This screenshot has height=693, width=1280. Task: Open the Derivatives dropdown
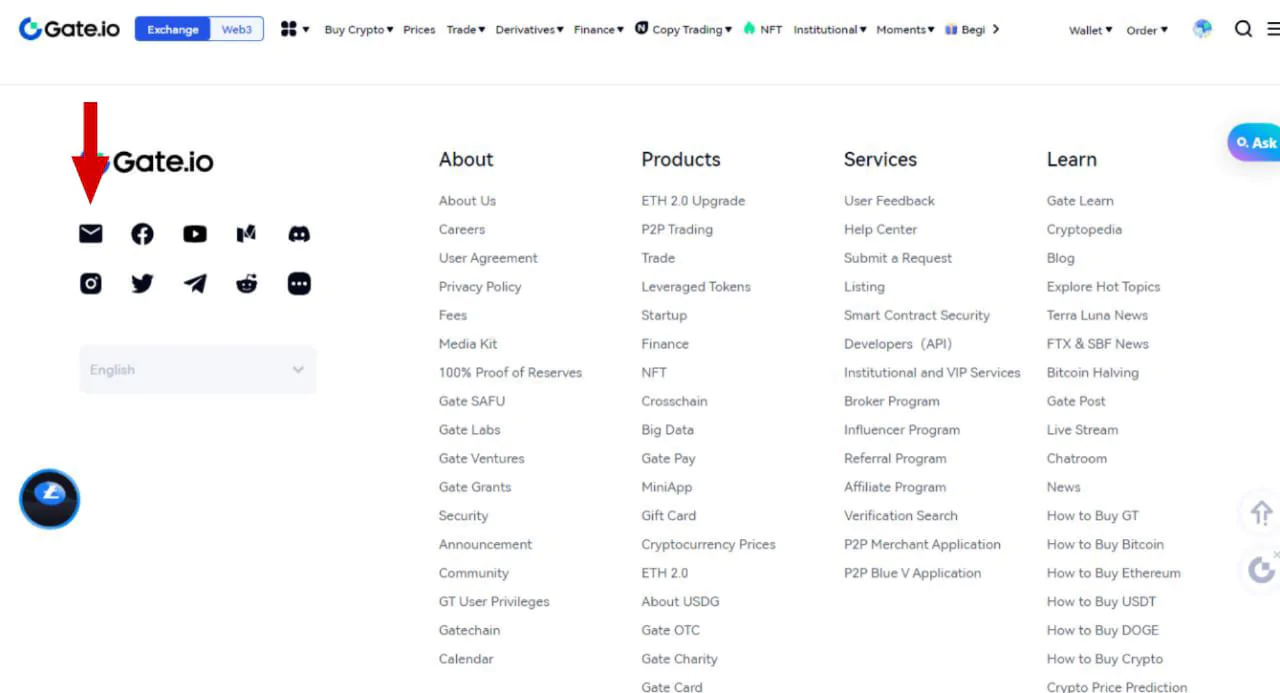click(x=530, y=30)
